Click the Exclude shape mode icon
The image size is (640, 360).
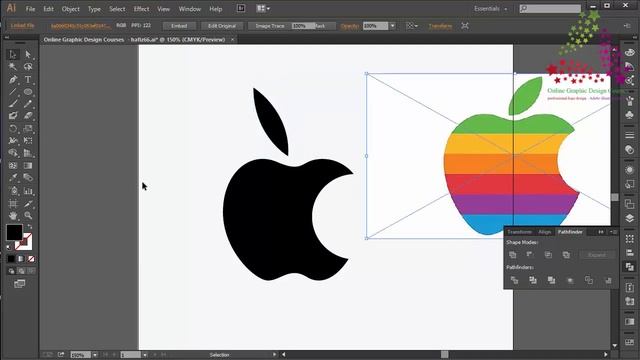pos(566,255)
